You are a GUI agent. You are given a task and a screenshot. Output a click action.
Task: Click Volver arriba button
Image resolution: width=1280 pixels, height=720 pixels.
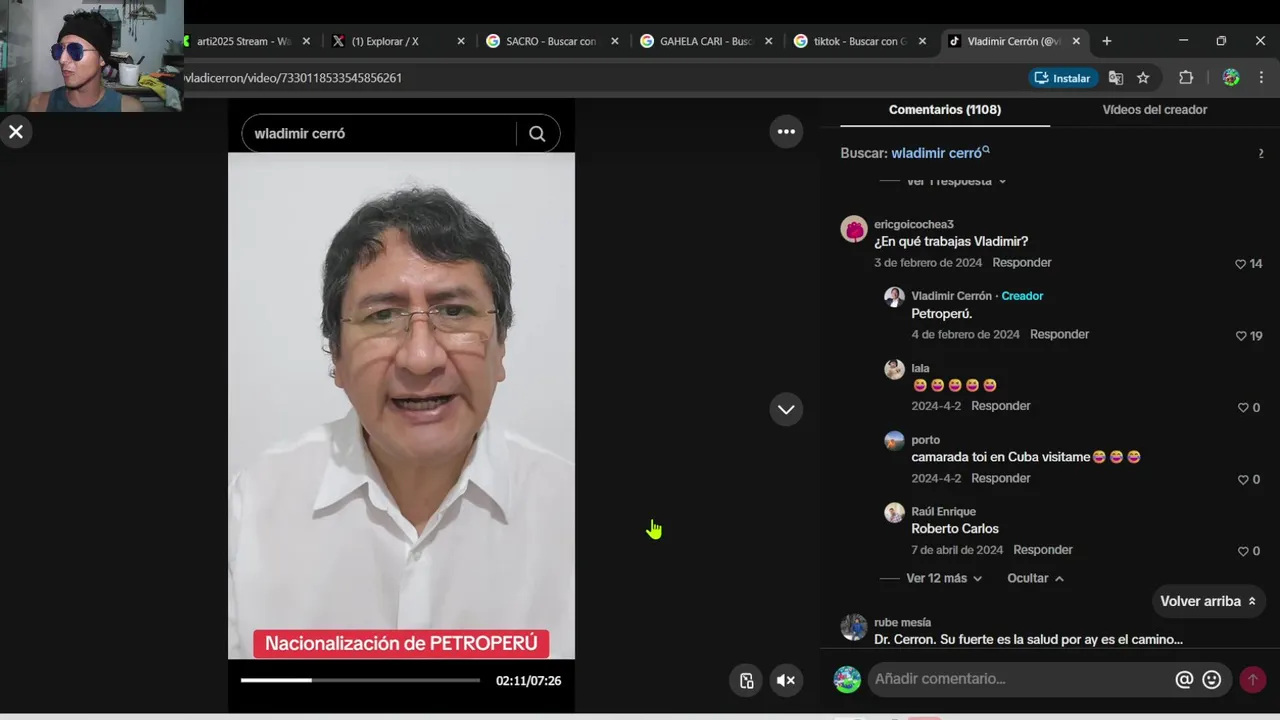pyautogui.click(x=1208, y=601)
